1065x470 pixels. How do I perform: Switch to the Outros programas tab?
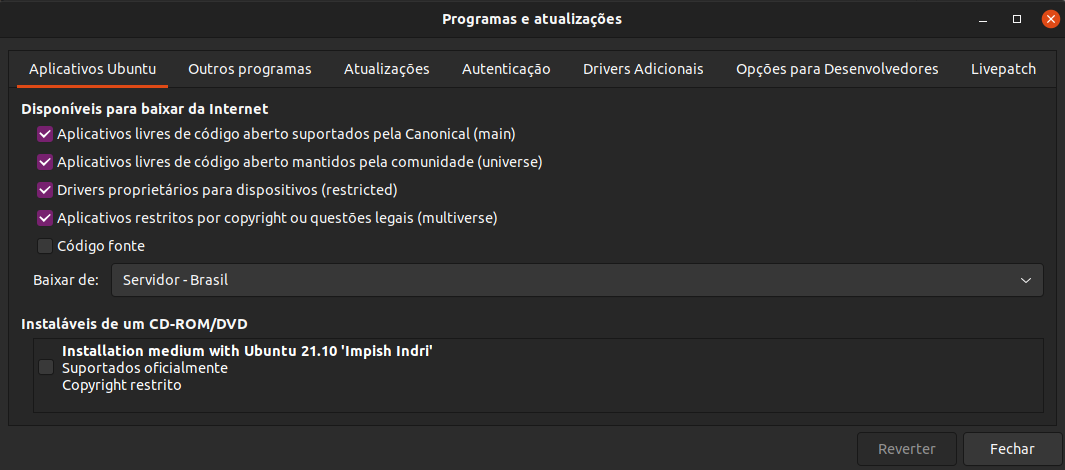tap(250, 69)
